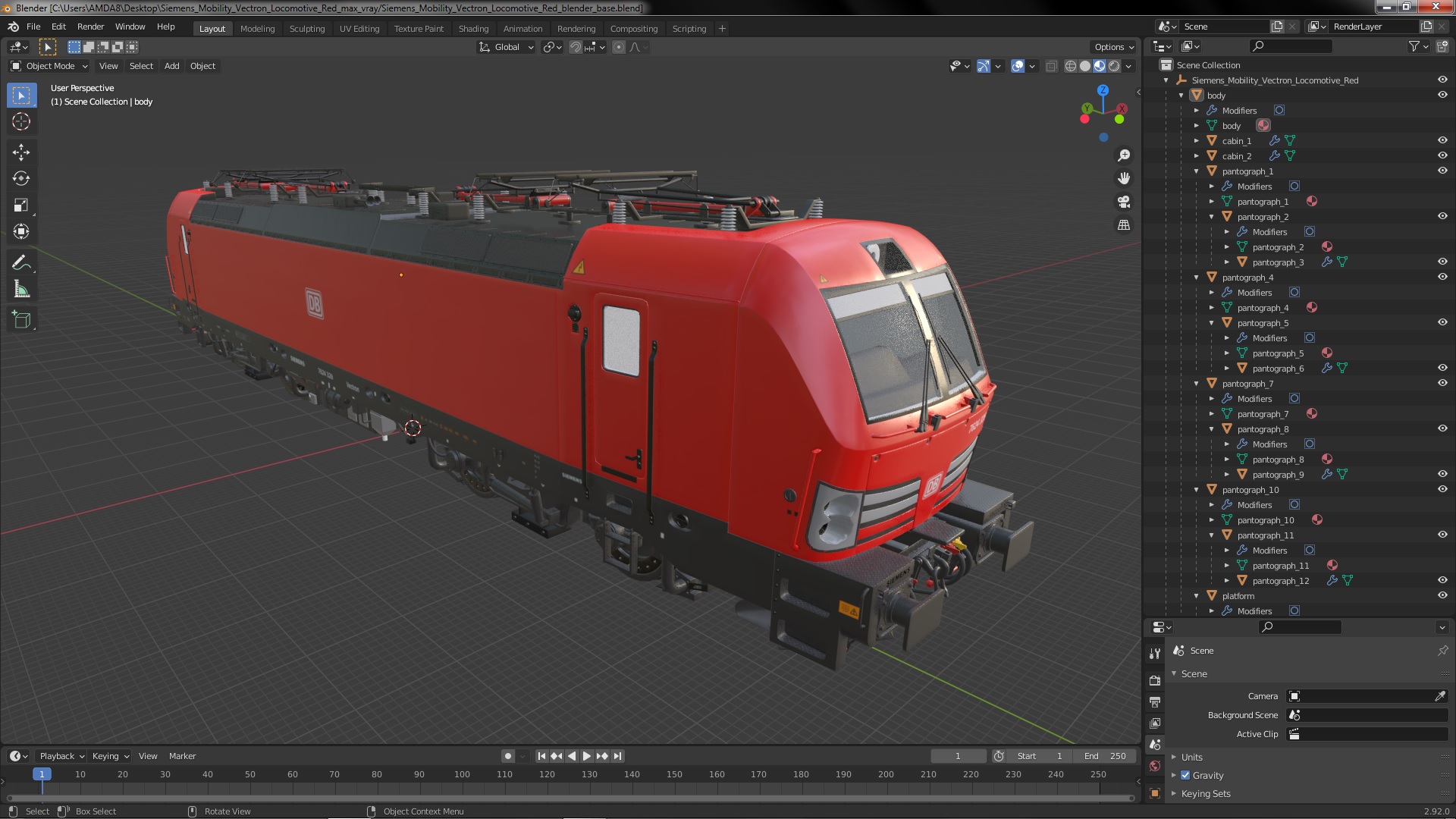Open the Keying dropdown
Screen dimensions: 1456x819
click(x=111, y=756)
